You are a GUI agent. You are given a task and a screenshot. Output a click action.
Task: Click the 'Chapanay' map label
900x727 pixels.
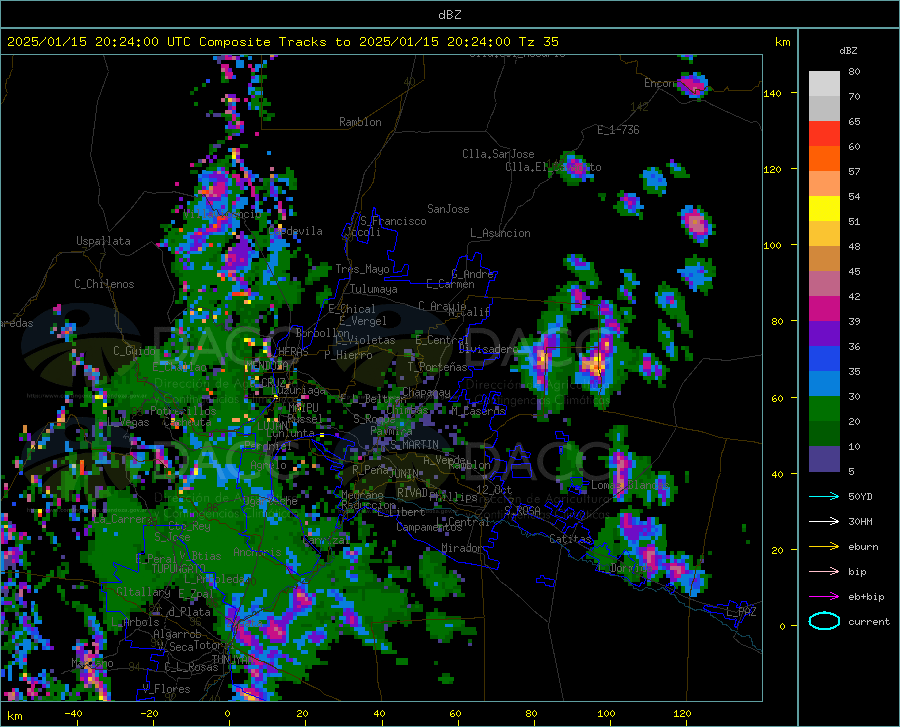click(426, 392)
